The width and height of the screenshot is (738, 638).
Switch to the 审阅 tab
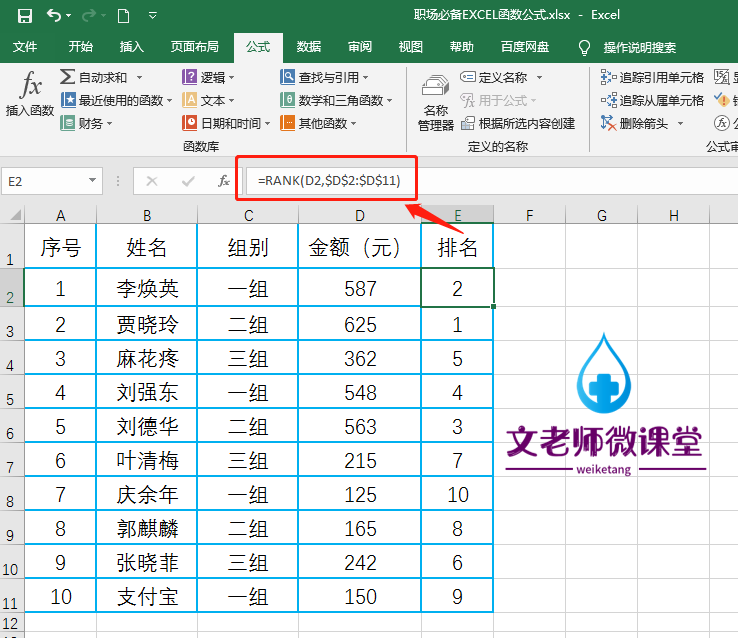tap(360, 47)
